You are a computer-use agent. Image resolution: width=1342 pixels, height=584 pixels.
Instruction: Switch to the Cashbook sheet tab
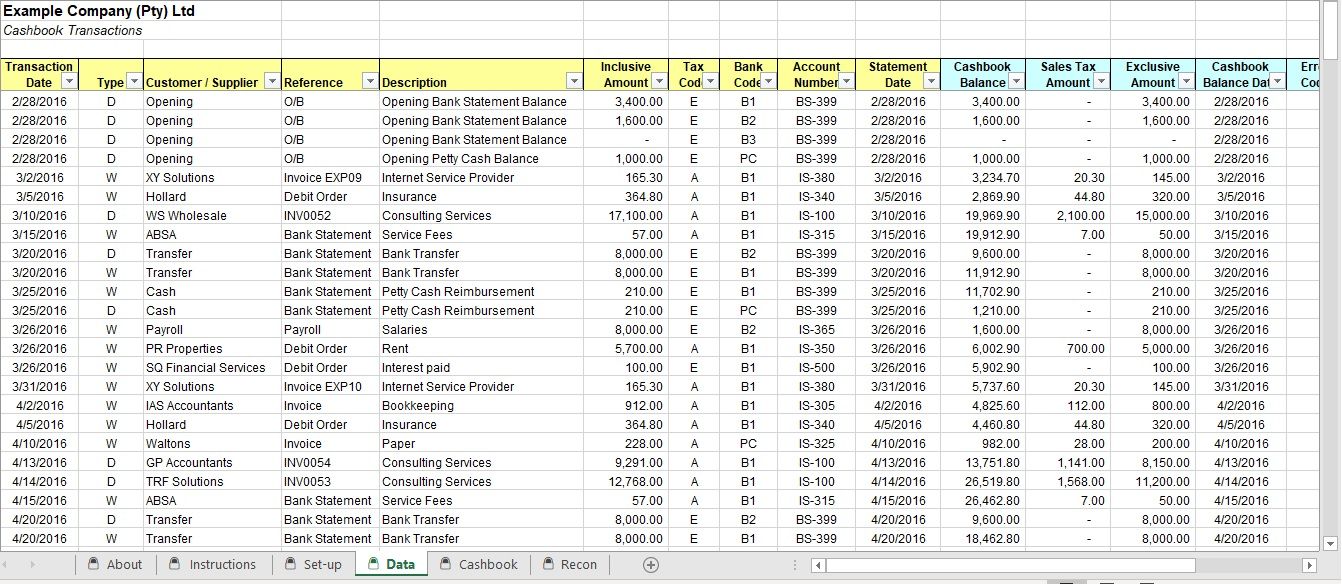(x=487, y=564)
